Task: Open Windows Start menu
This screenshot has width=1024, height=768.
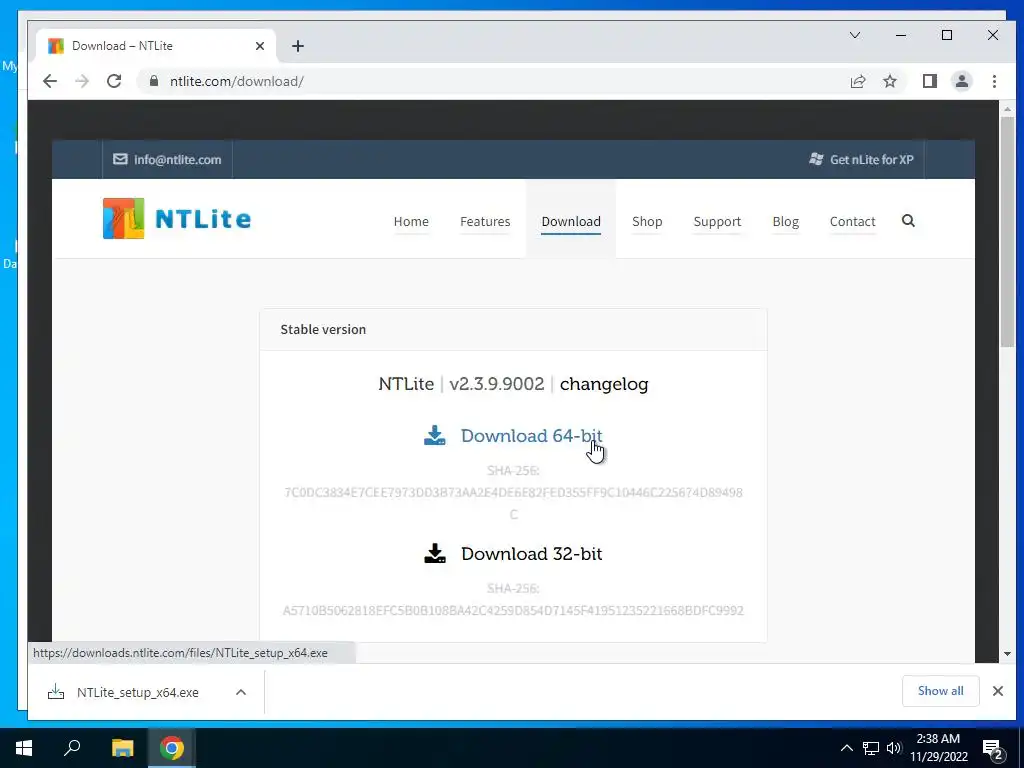Action: click(24, 748)
